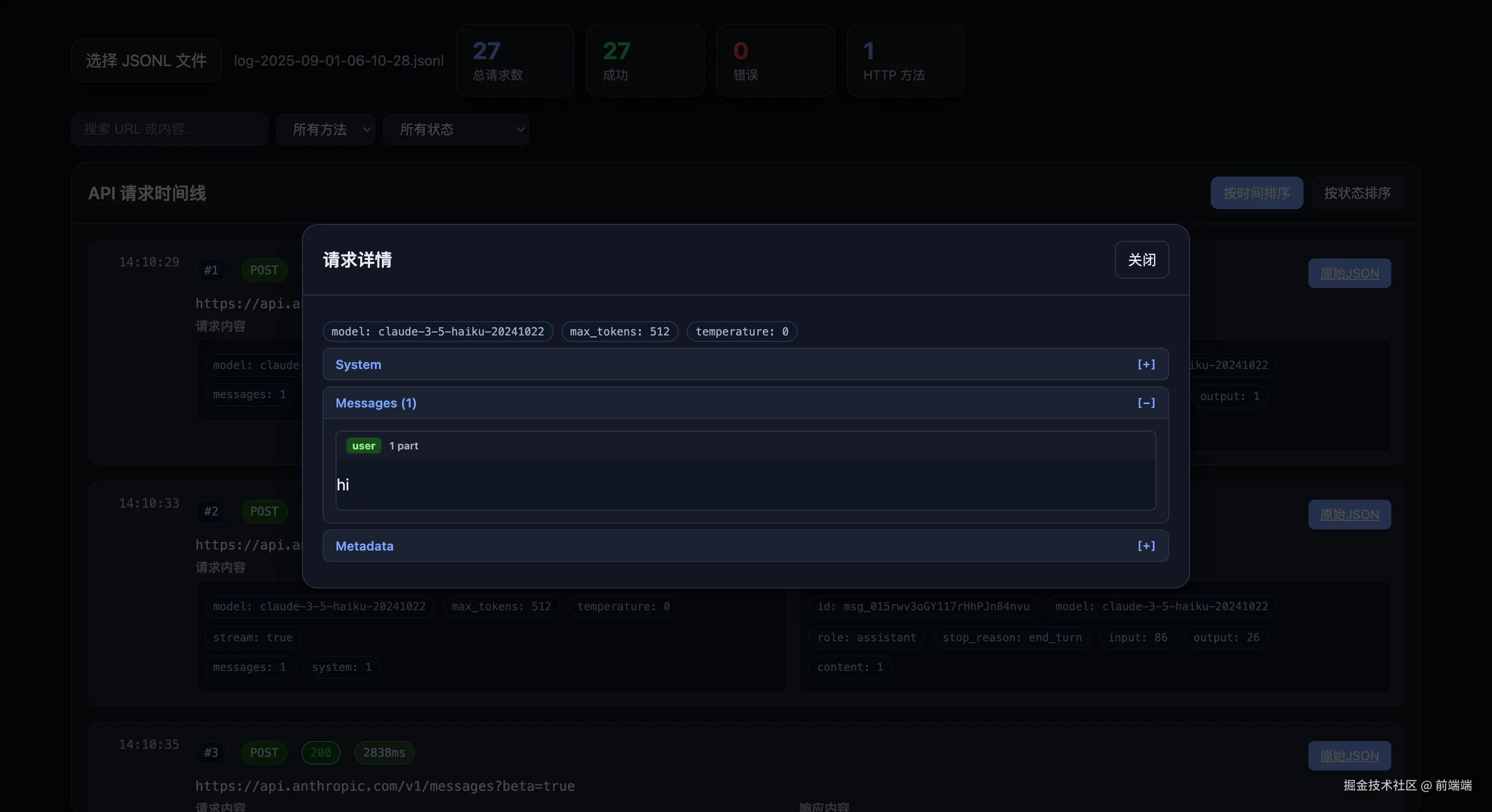This screenshot has height=812, width=1492.
Task: Click the POST badge on request #2
Action: point(264,512)
